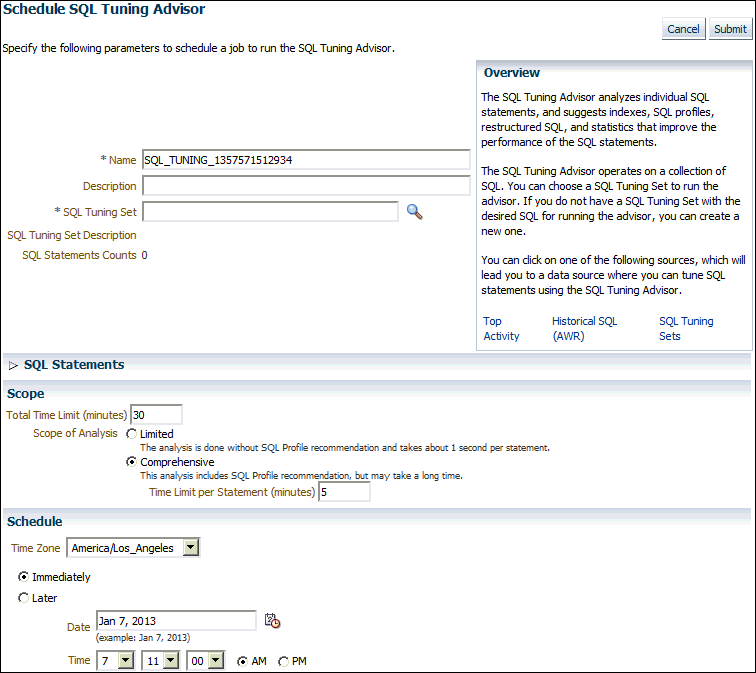Screen dimensions: 756x673
Task: Click into the Description text field
Action: coord(306,186)
